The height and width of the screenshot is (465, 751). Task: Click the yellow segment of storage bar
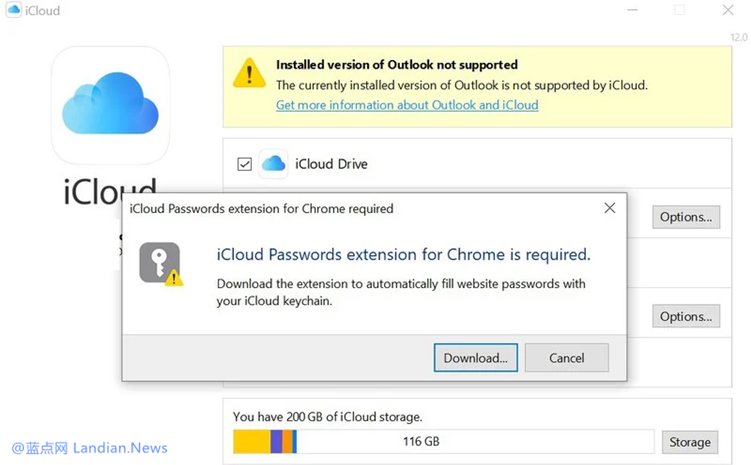pos(251,441)
